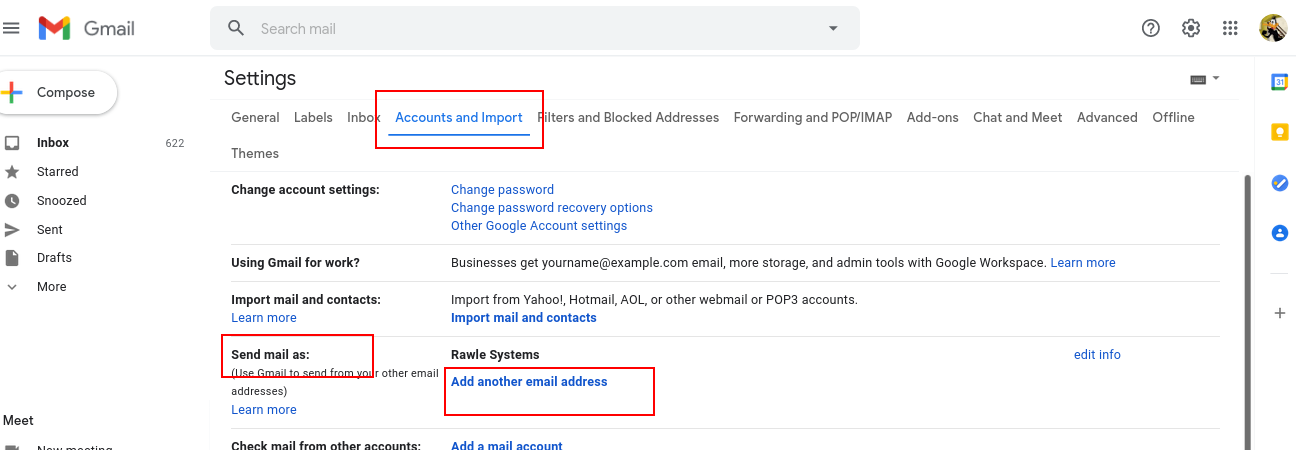Open Google Contacts in side panel
Viewport: 1296px width, 450px height.
point(1279,233)
